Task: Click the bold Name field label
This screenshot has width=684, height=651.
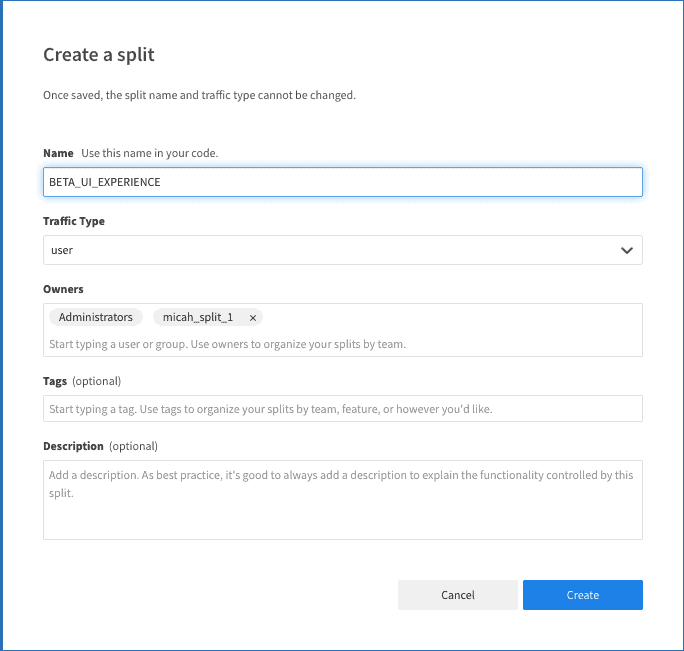Action: pyautogui.click(x=58, y=153)
